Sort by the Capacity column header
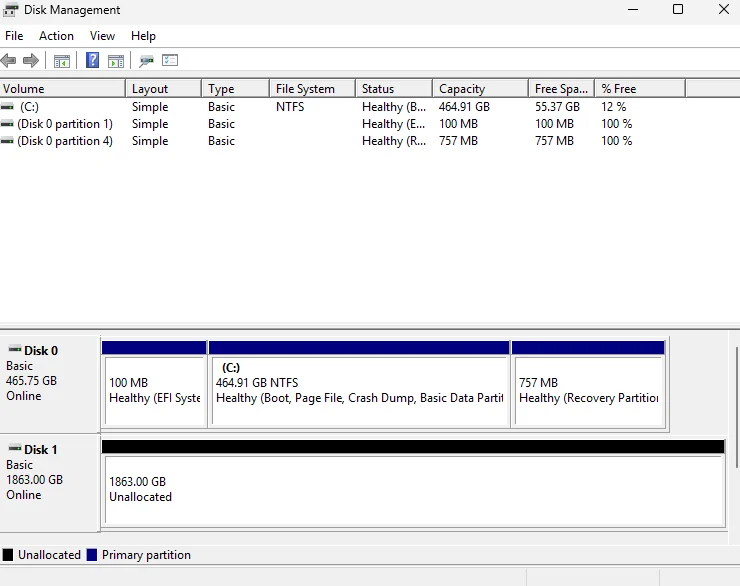The width and height of the screenshot is (740, 586). pyautogui.click(x=480, y=89)
